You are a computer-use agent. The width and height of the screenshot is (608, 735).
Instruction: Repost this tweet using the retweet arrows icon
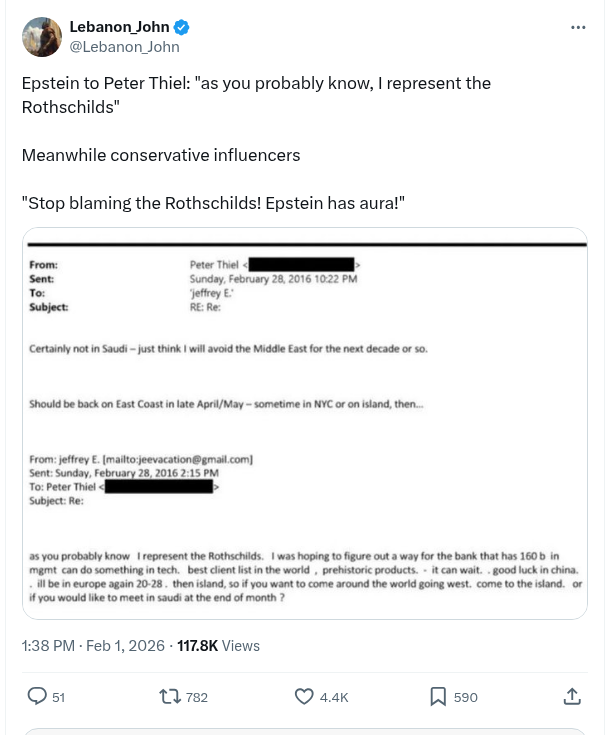point(171,696)
